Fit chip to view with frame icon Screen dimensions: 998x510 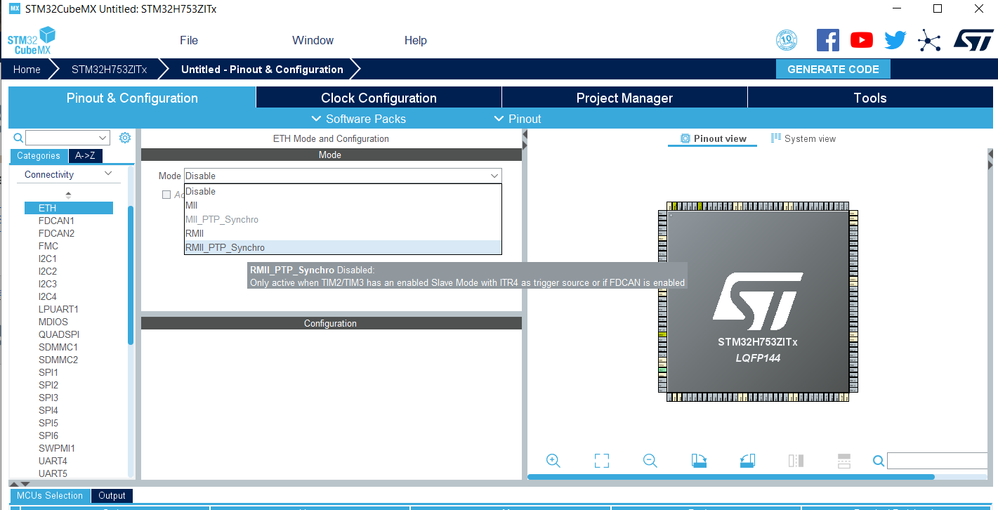601,461
